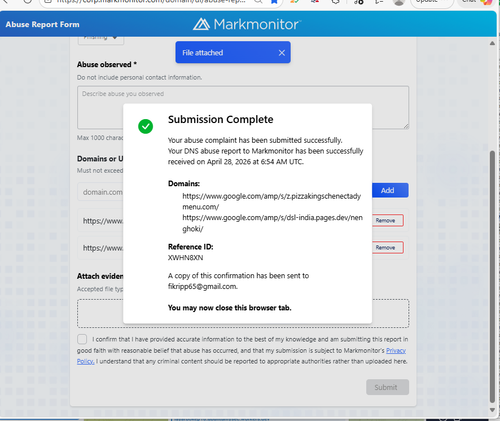This screenshot has width=500, height=421.
Task: Click the dsl-india.pages.dev URL text
Action: click(x=272, y=223)
